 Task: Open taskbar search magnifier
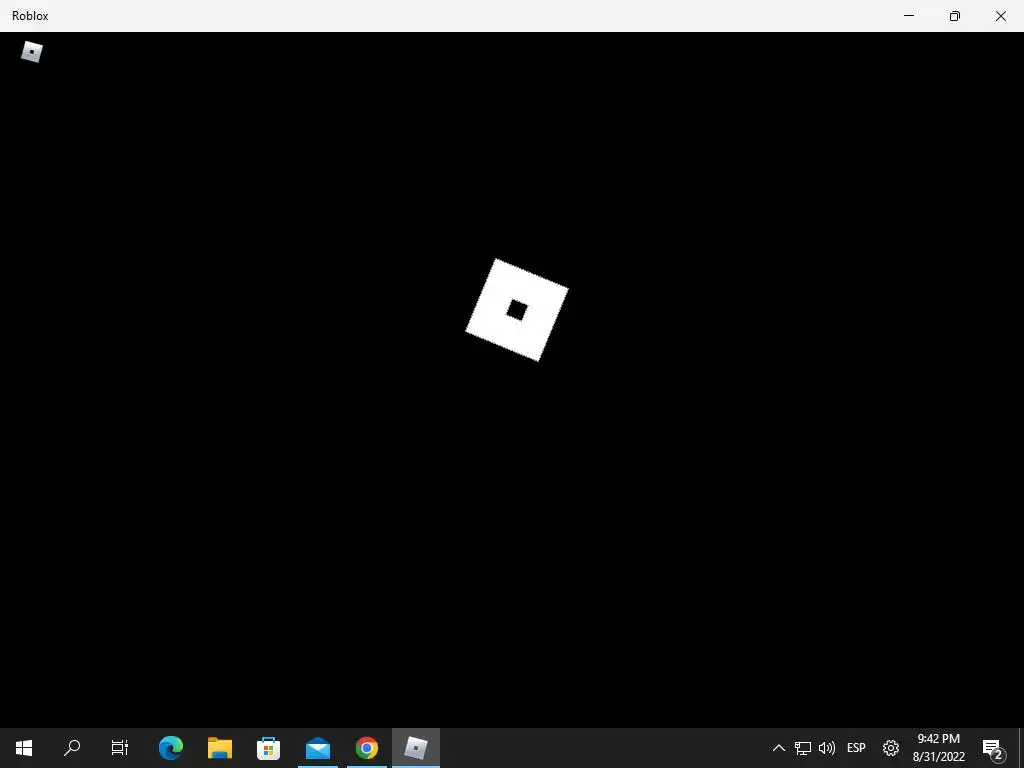tap(72, 748)
